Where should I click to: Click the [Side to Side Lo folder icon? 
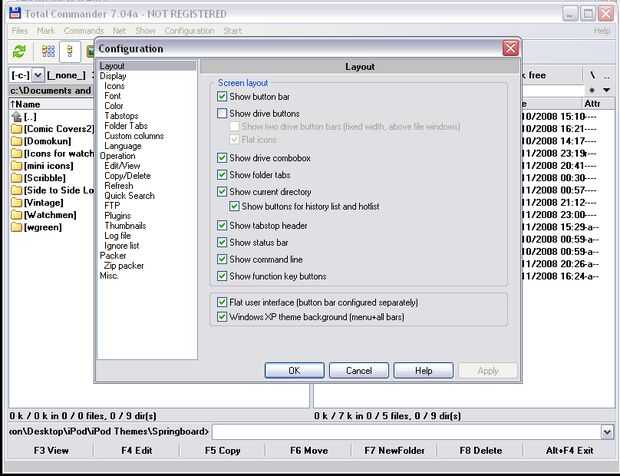tap(16, 190)
